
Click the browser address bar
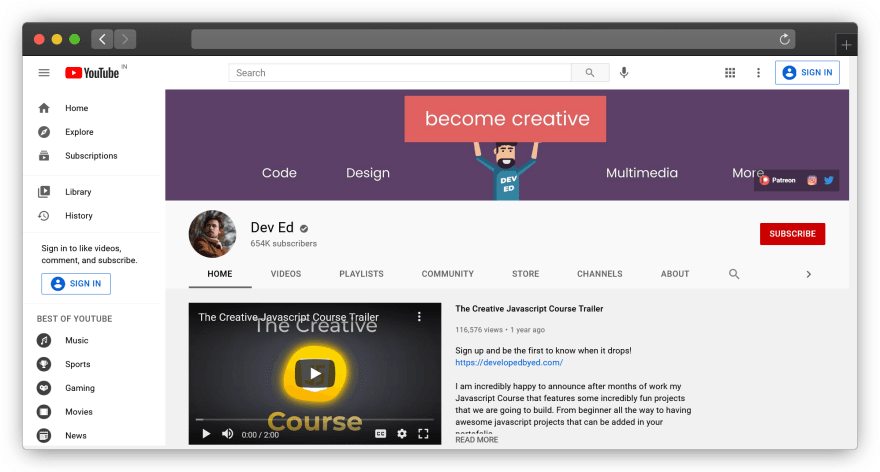tap(493, 39)
